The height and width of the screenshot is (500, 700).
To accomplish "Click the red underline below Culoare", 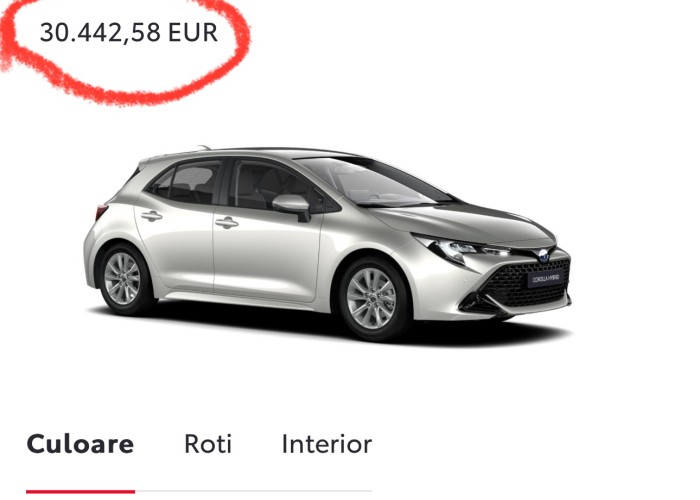I will tap(80, 492).
